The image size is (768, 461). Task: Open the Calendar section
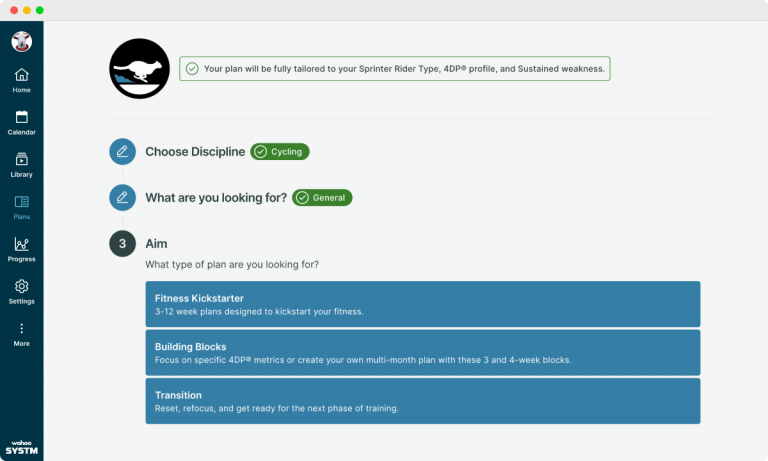[22, 122]
